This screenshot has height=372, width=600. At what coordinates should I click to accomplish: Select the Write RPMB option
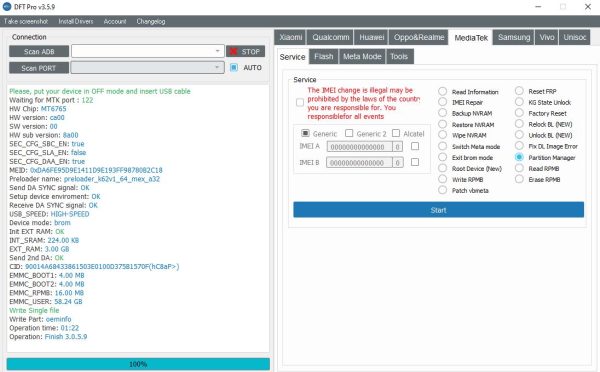(442, 179)
